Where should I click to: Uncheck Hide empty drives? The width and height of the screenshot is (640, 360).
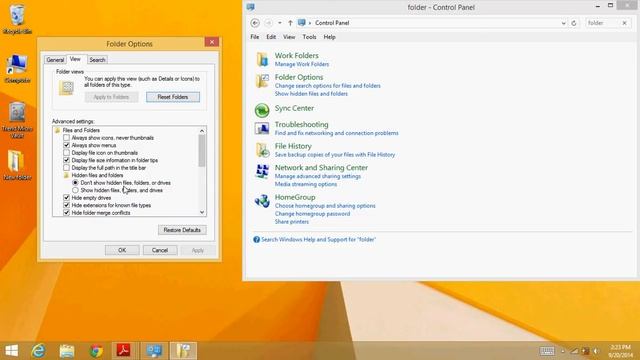pyautogui.click(x=67, y=198)
